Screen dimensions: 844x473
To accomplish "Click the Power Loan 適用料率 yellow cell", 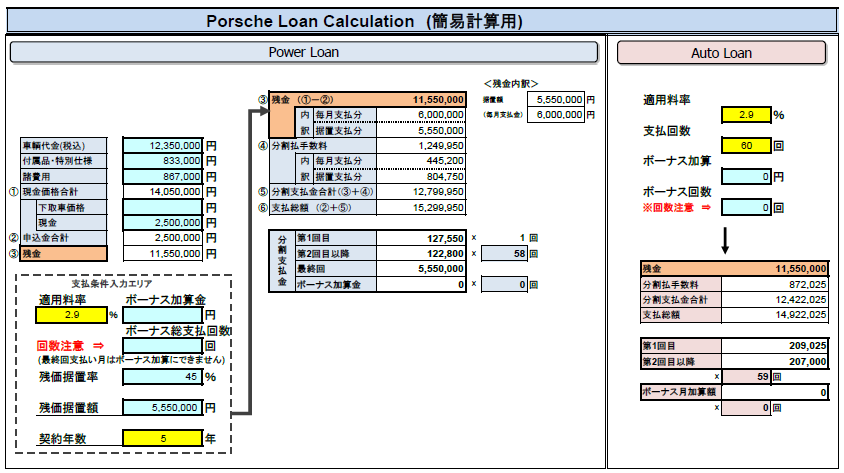I will (x=72, y=315).
